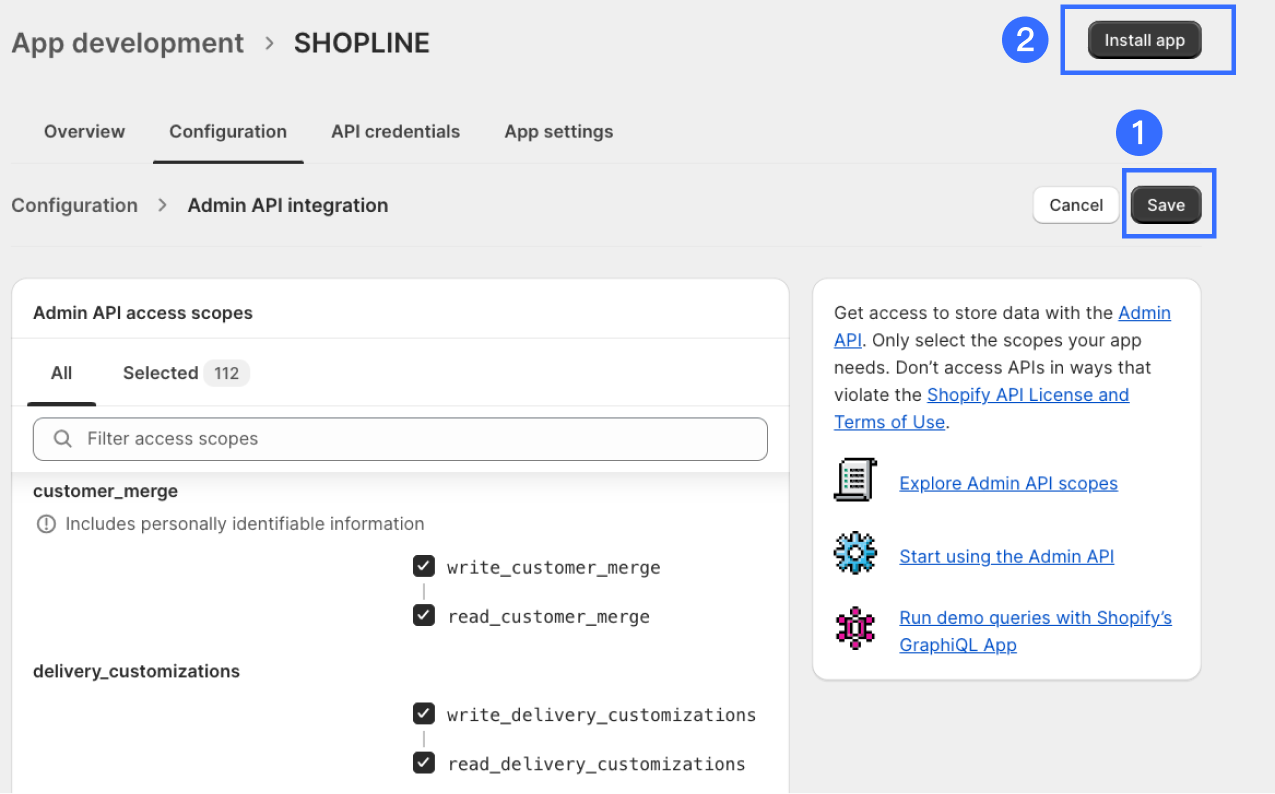
Task: Go back to App development breadcrumb
Action: (128, 43)
